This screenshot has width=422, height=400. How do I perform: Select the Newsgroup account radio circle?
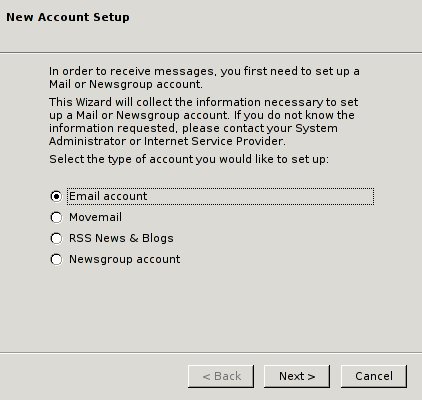click(56, 259)
